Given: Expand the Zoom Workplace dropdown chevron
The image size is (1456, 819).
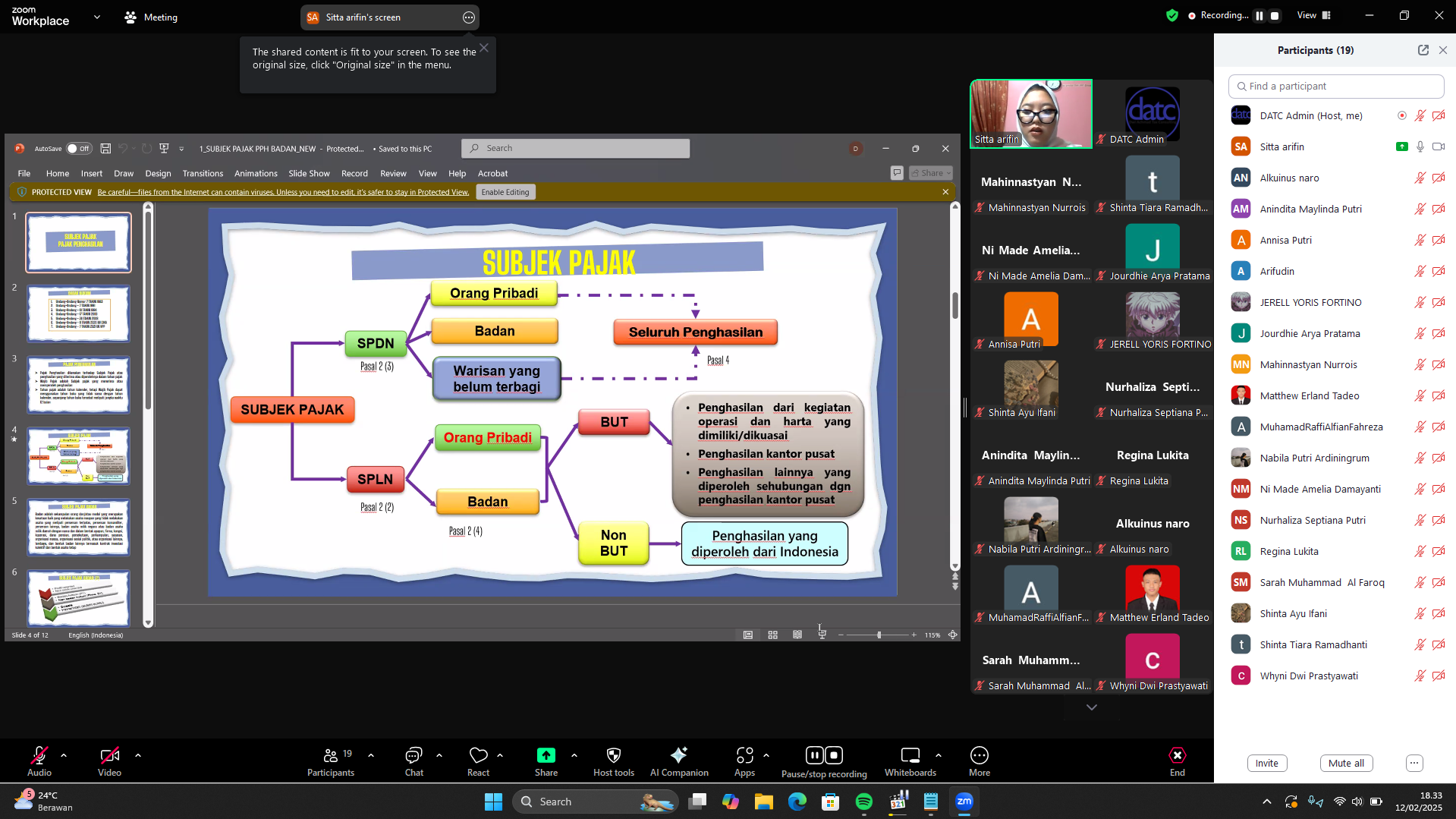Looking at the screenshot, I should tap(97, 17).
